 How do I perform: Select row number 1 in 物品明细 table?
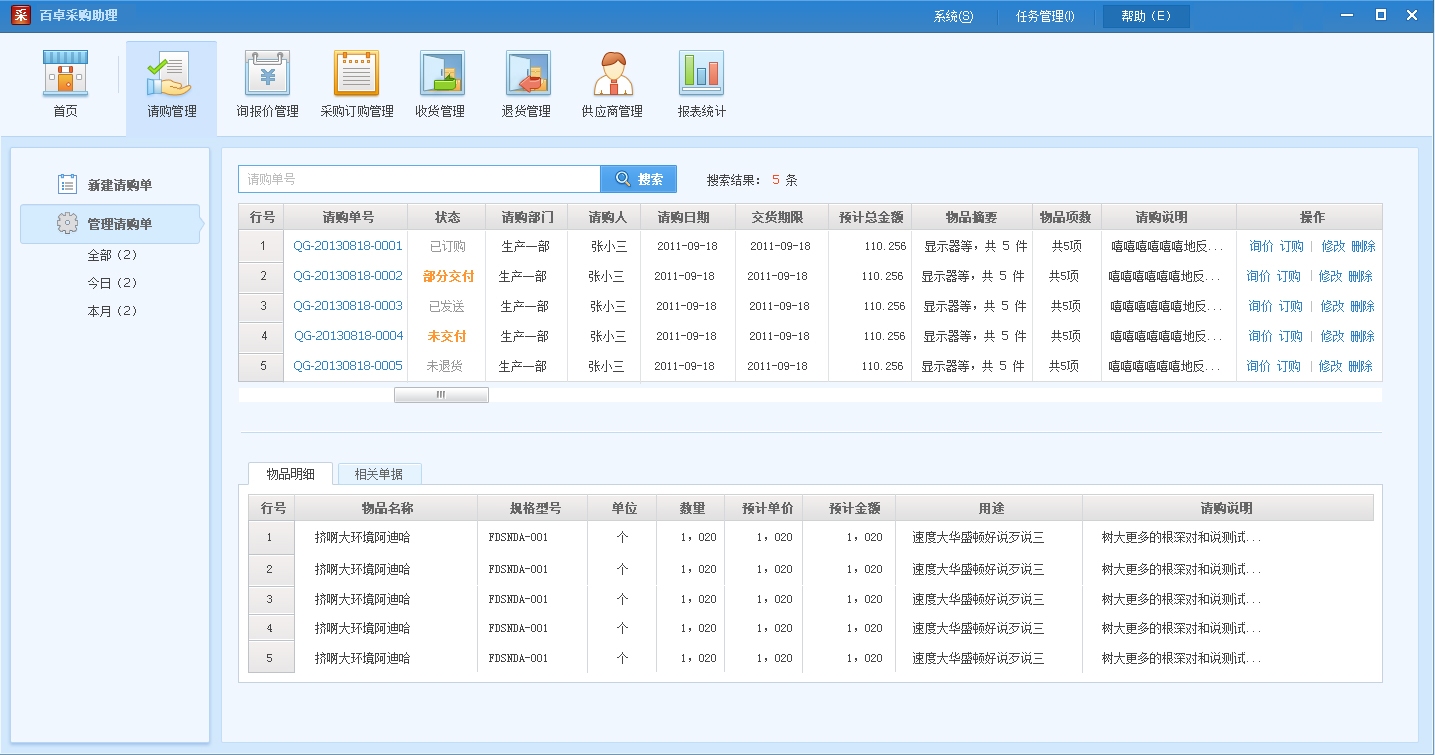point(270,537)
